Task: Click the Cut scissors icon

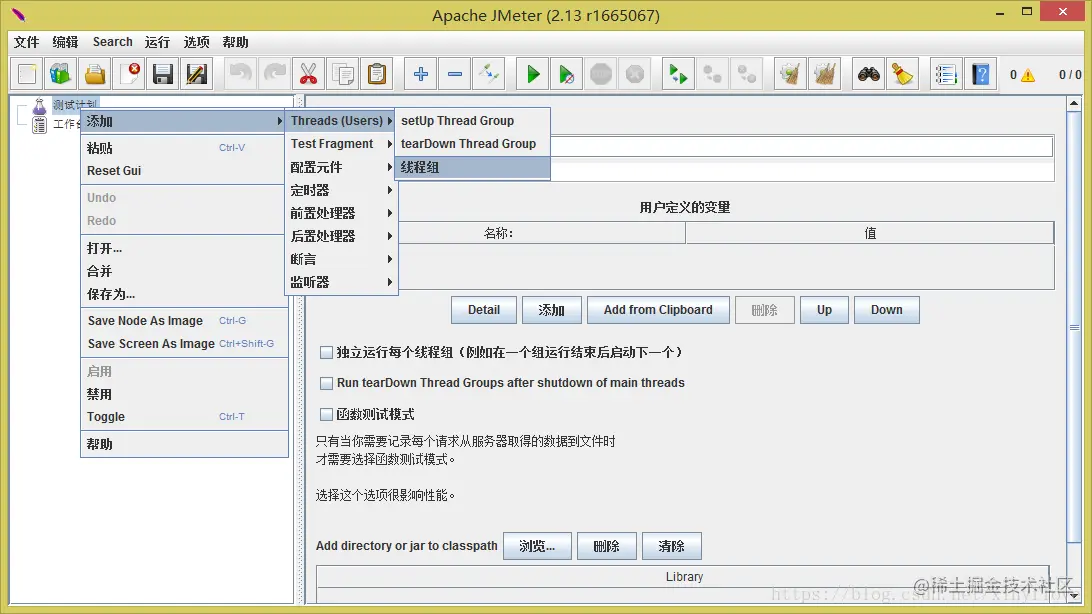Action: [309, 74]
